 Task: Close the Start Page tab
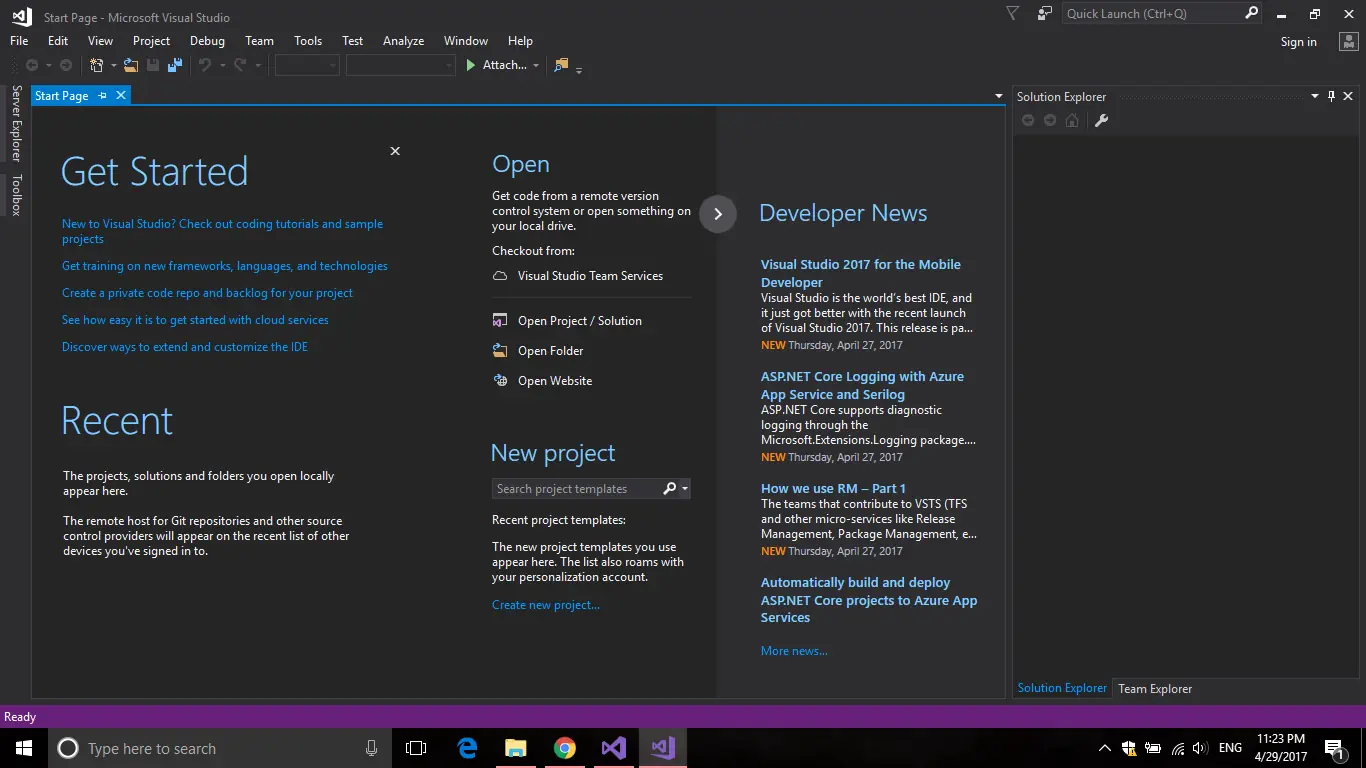pos(121,95)
